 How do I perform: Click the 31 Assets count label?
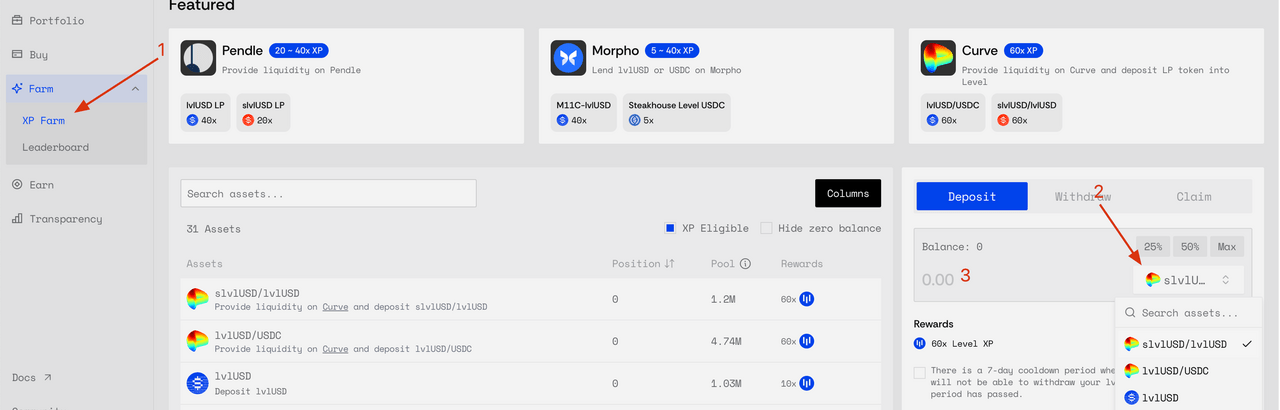pyautogui.click(x=214, y=229)
